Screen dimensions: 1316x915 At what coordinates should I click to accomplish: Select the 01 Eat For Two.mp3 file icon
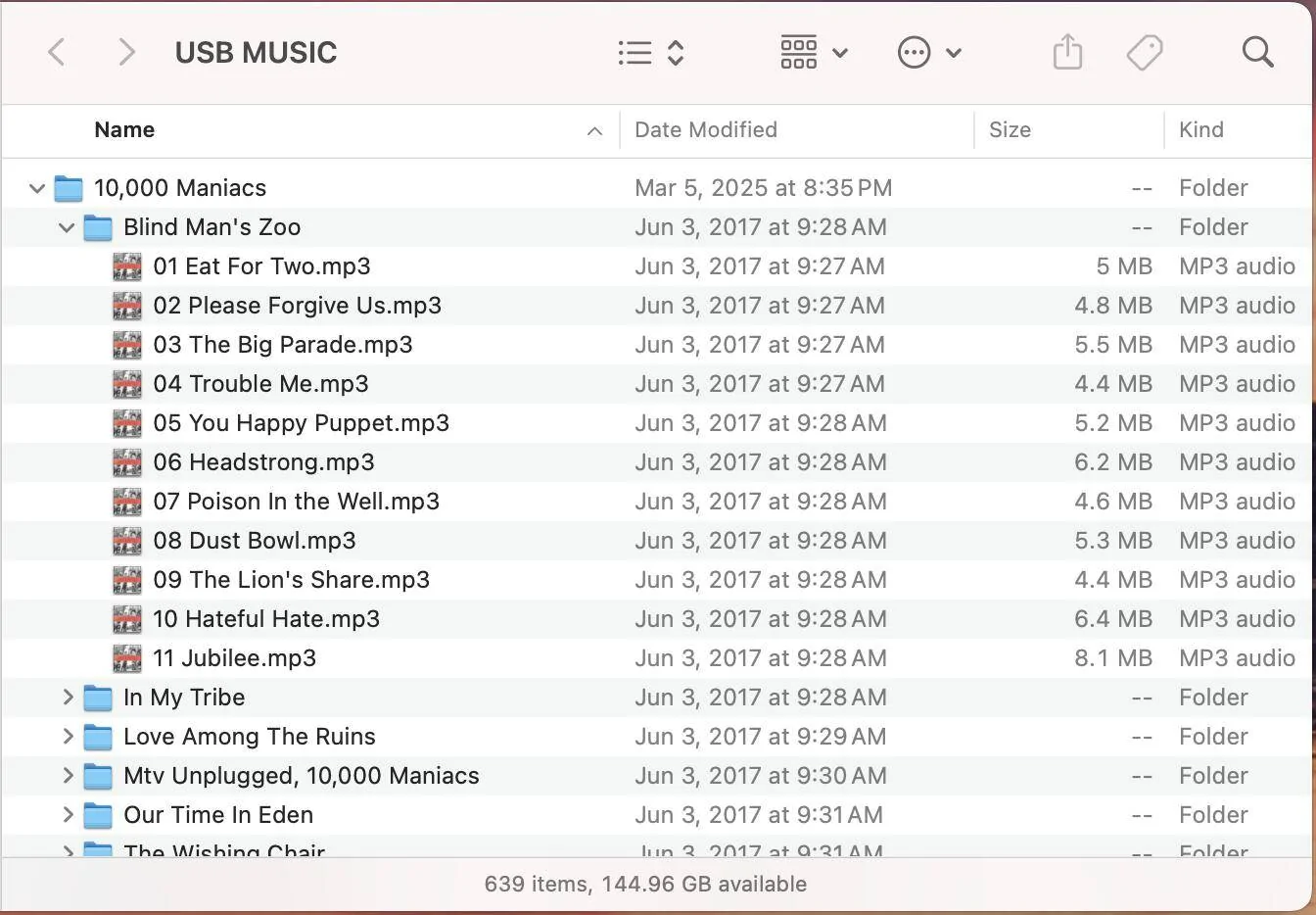click(x=127, y=266)
